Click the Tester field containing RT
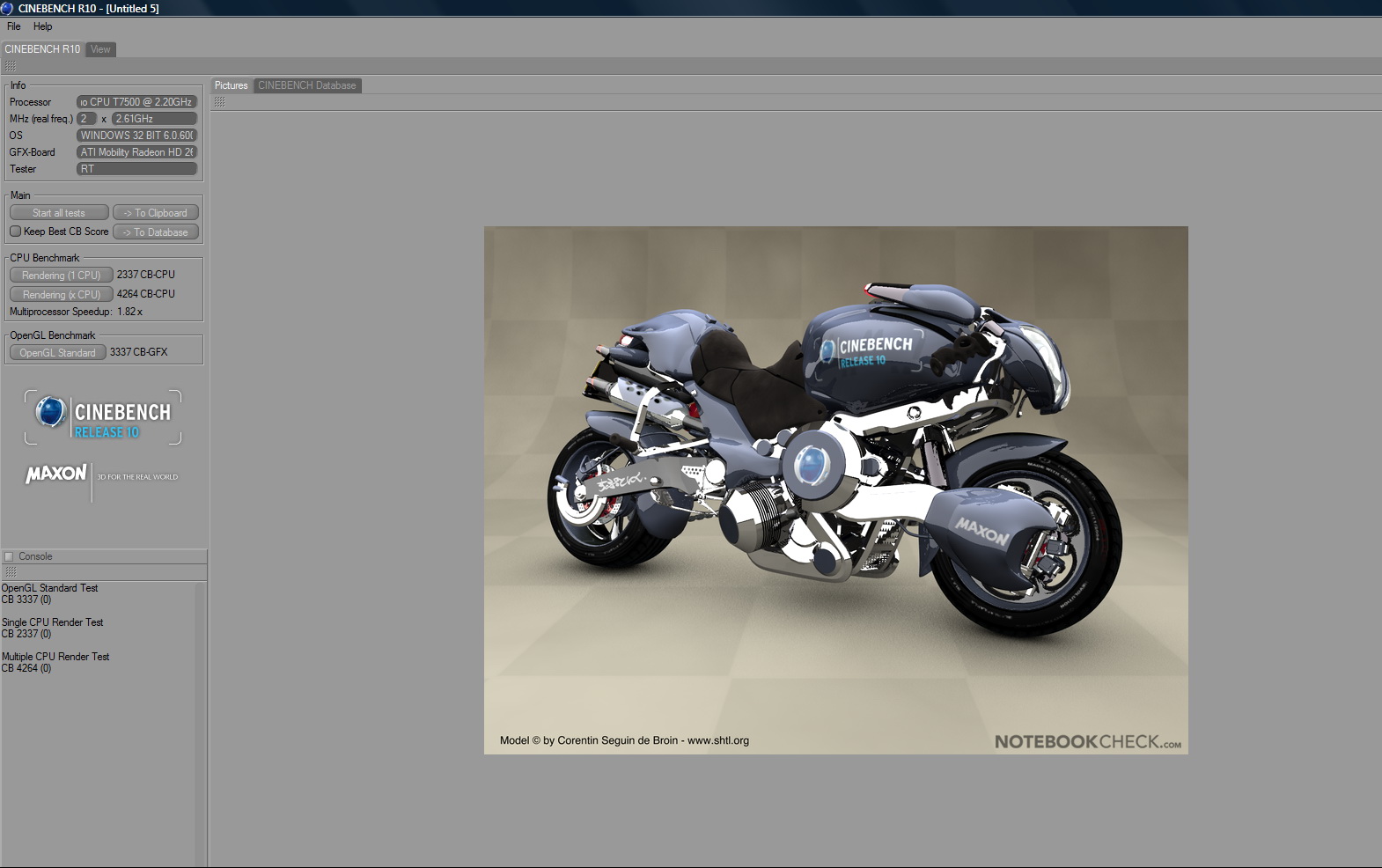Image resolution: width=1382 pixels, height=868 pixels. 136,169
